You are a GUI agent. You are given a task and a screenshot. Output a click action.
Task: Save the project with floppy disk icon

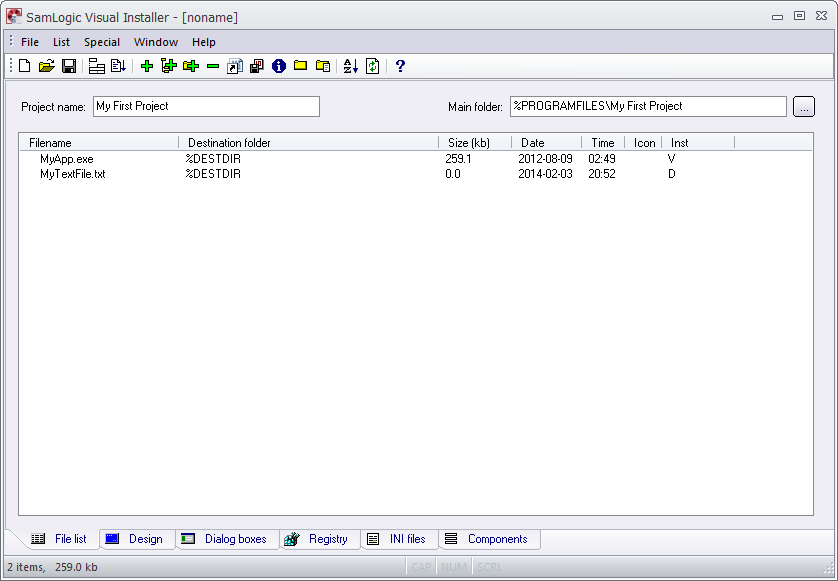(69, 66)
